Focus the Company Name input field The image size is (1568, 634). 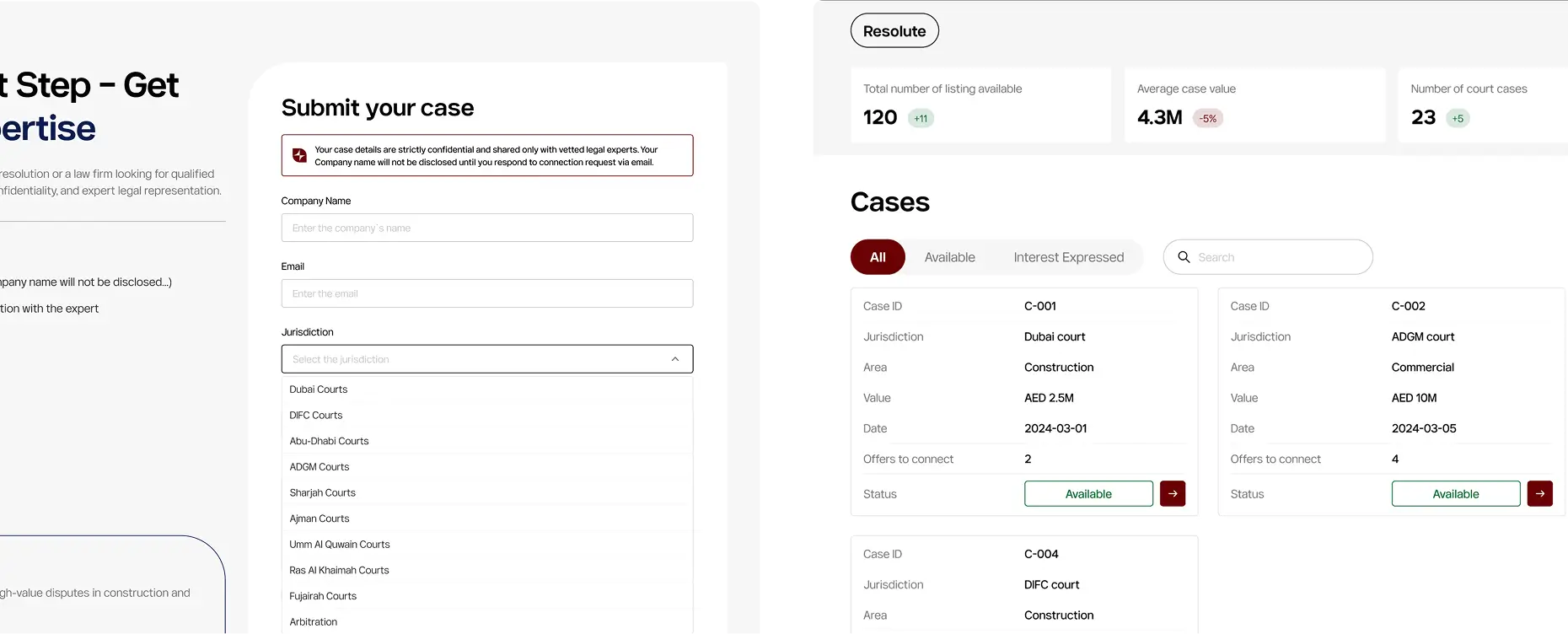[x=487, y=228]
